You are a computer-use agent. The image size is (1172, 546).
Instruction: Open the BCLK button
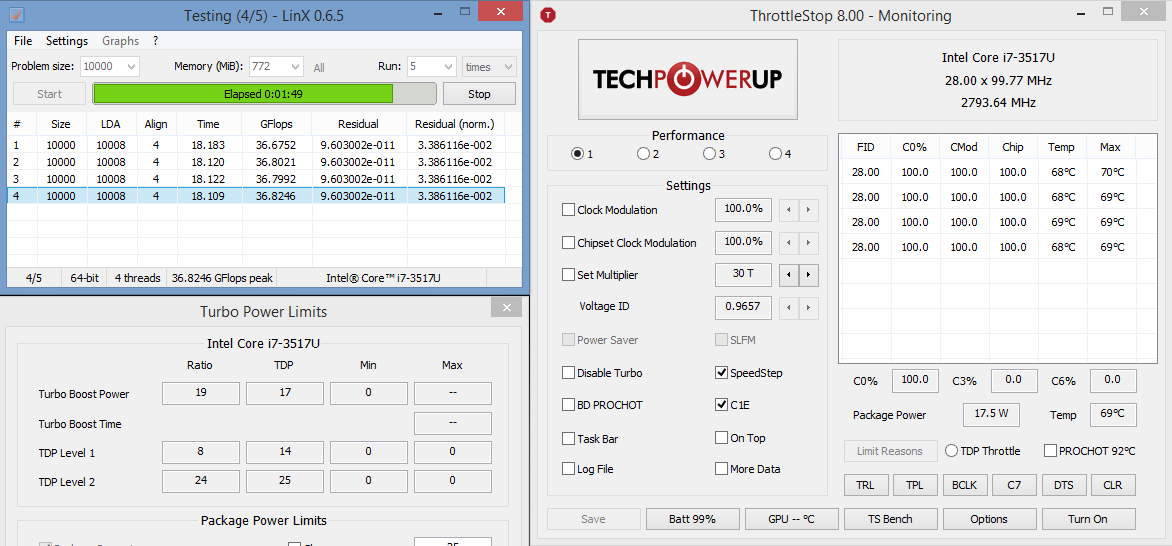[x=964, y=485]
